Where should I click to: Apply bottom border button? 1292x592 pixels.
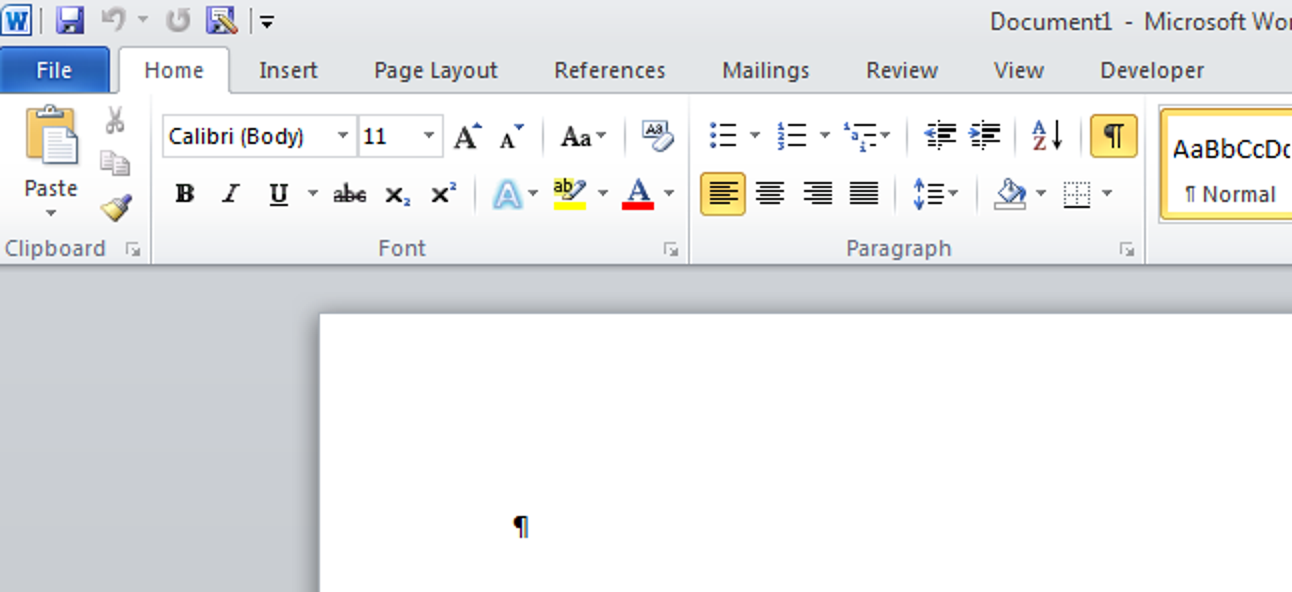tap(1077, 194)
